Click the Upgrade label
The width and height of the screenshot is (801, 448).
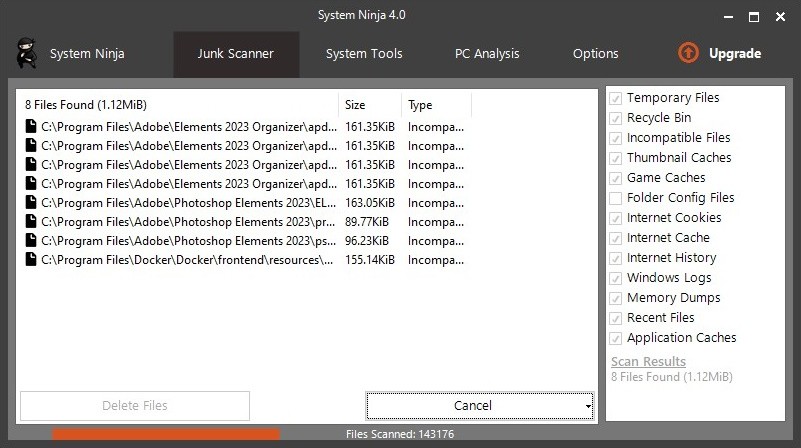click(735, 54)
